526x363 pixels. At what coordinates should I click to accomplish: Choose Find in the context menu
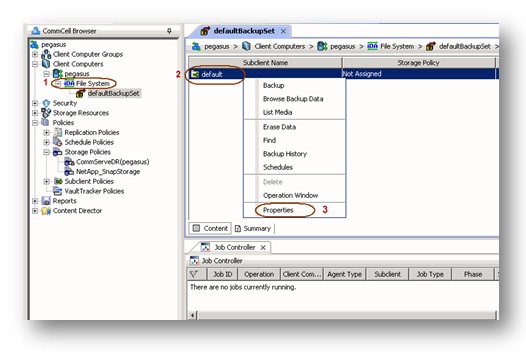(x=295, y=140)
